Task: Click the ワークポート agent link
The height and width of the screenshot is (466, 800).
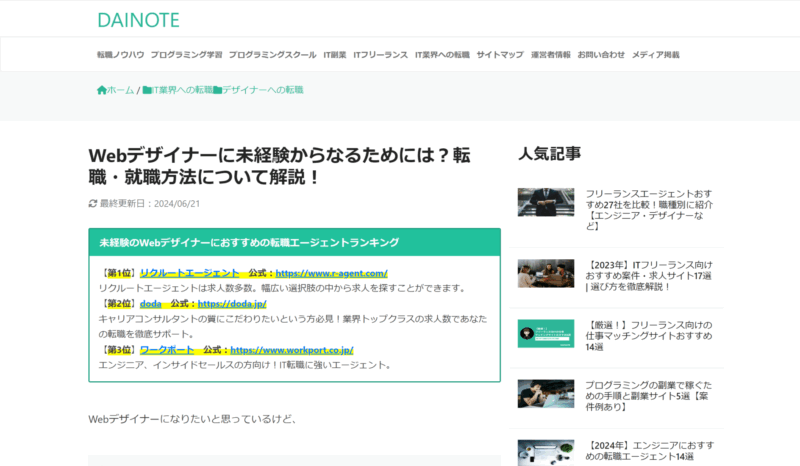Action: tap(166, 350)
